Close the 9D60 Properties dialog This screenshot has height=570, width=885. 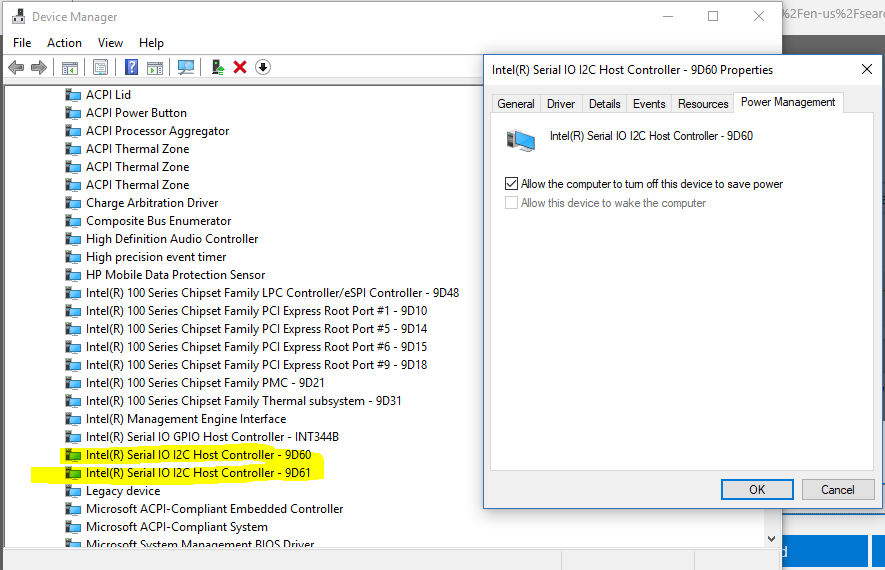867,69
